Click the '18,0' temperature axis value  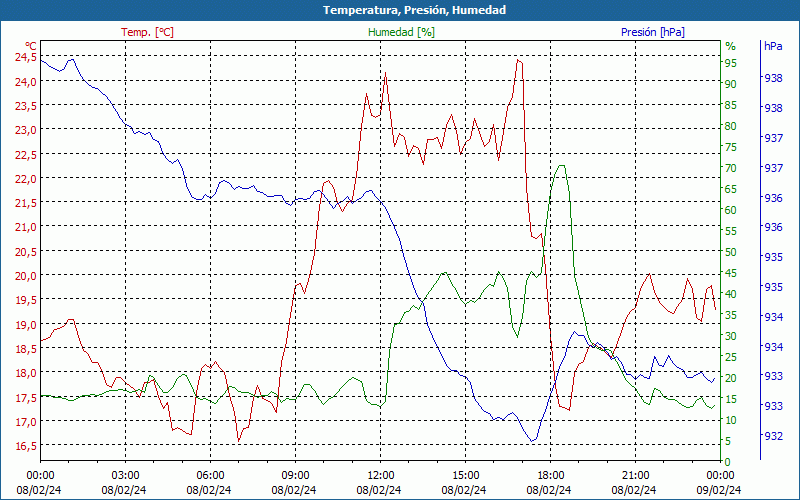[26, 373]
